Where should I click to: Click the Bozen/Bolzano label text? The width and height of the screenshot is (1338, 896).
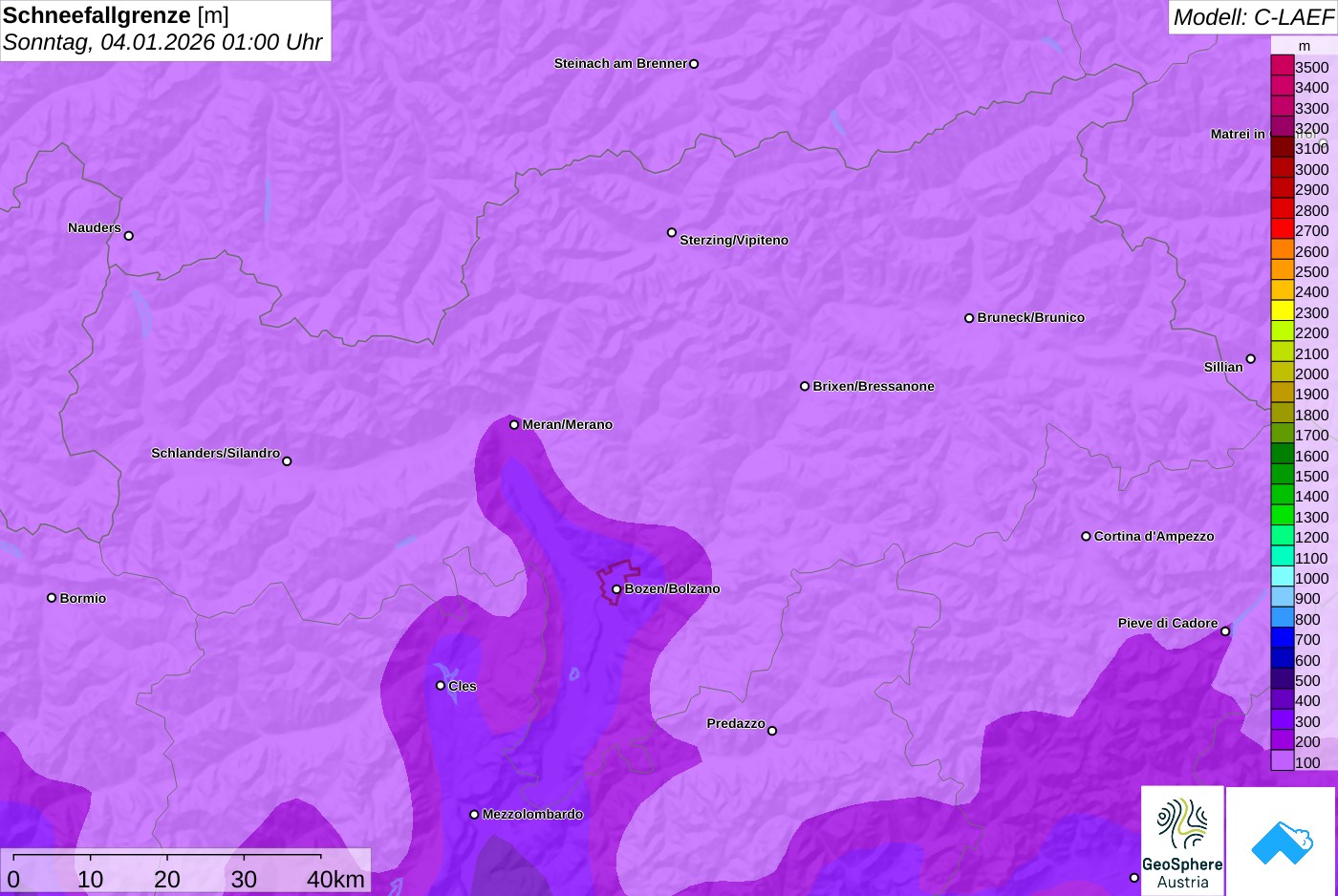tap(673, 589)
